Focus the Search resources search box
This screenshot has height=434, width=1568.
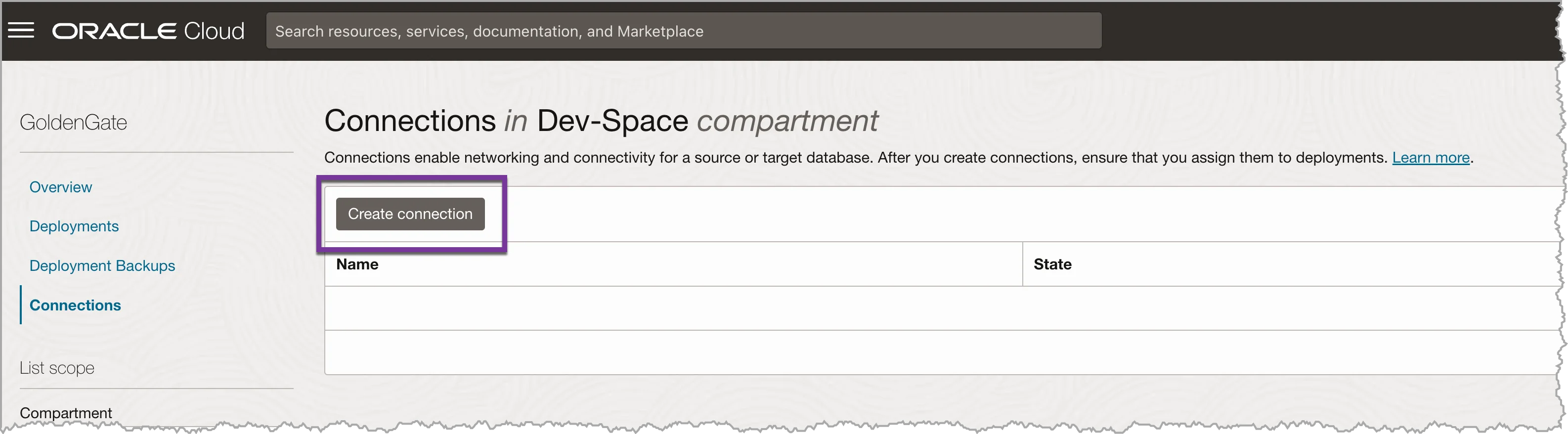(x=684, y=31)
